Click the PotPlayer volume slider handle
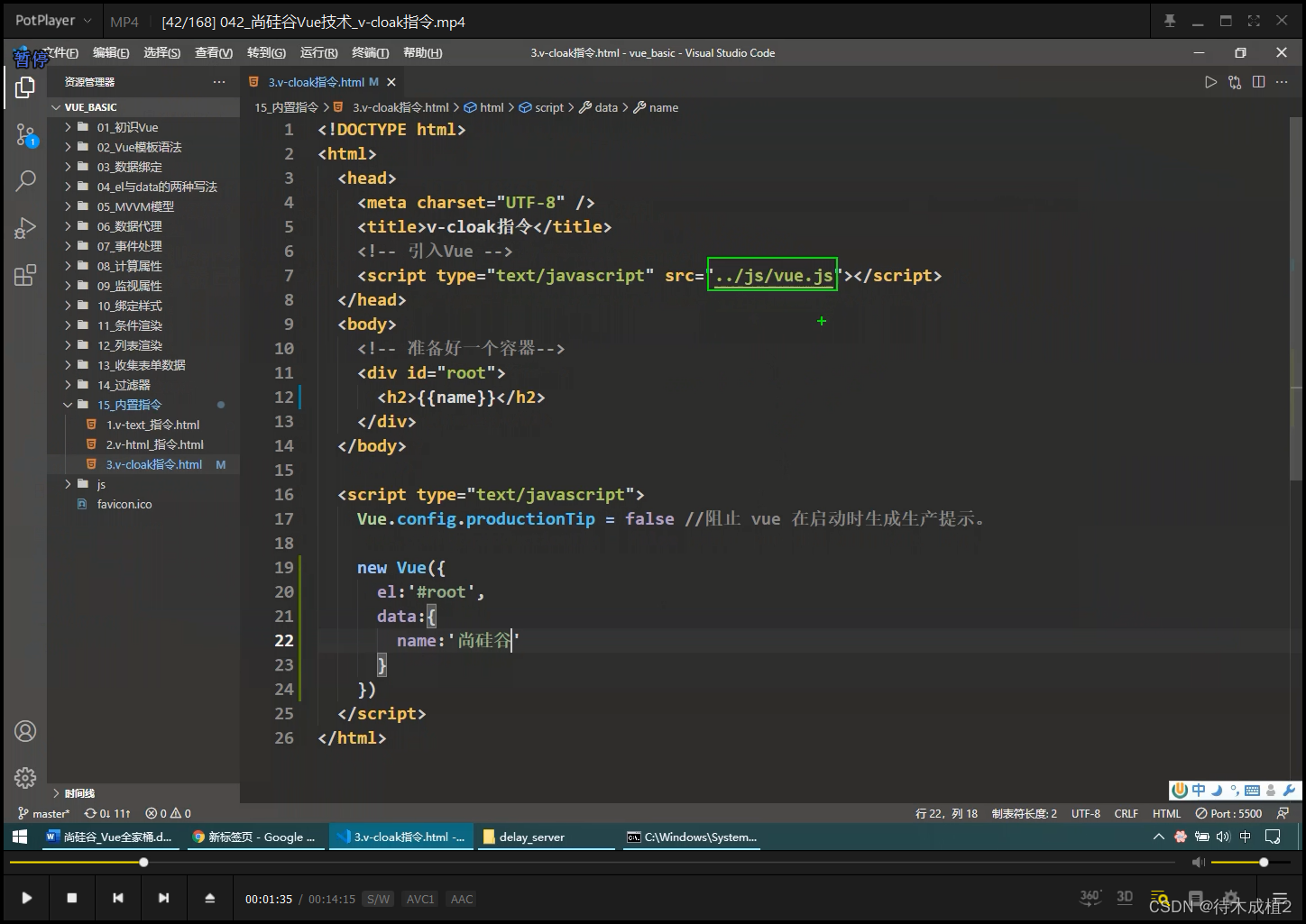This screenshot has width=1306, height=924. [x=1264, y=863]
